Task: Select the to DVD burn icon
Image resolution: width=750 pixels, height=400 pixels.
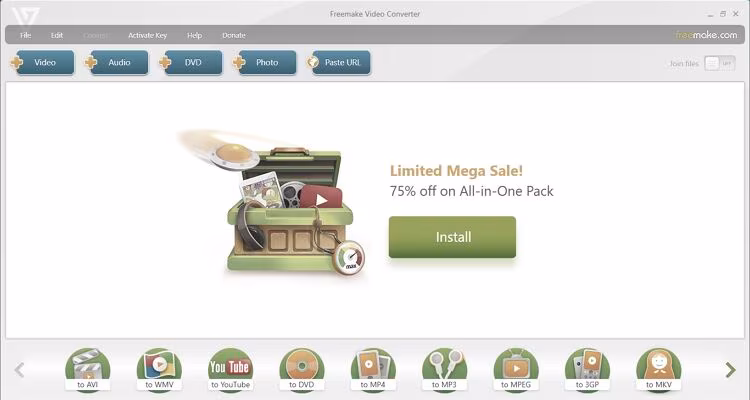Action: [x=302, y=370]
